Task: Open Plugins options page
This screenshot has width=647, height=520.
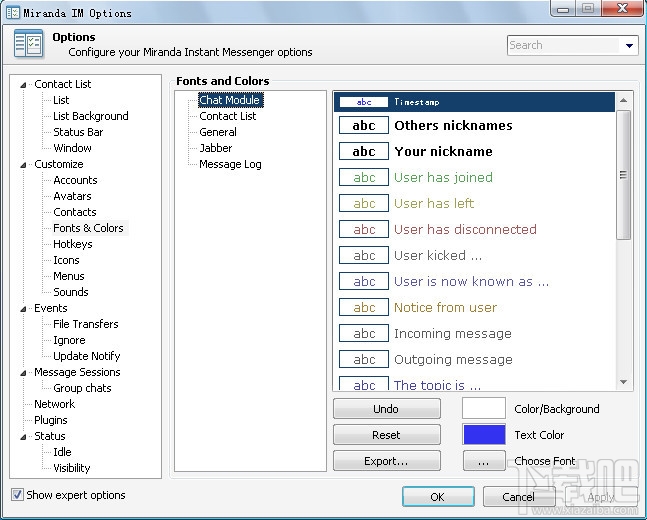Action: tap(51, 420)
